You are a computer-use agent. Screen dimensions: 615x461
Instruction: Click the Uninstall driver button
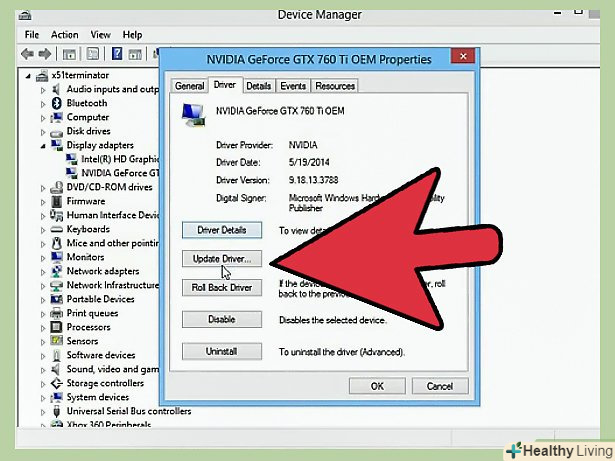[222, 352]
